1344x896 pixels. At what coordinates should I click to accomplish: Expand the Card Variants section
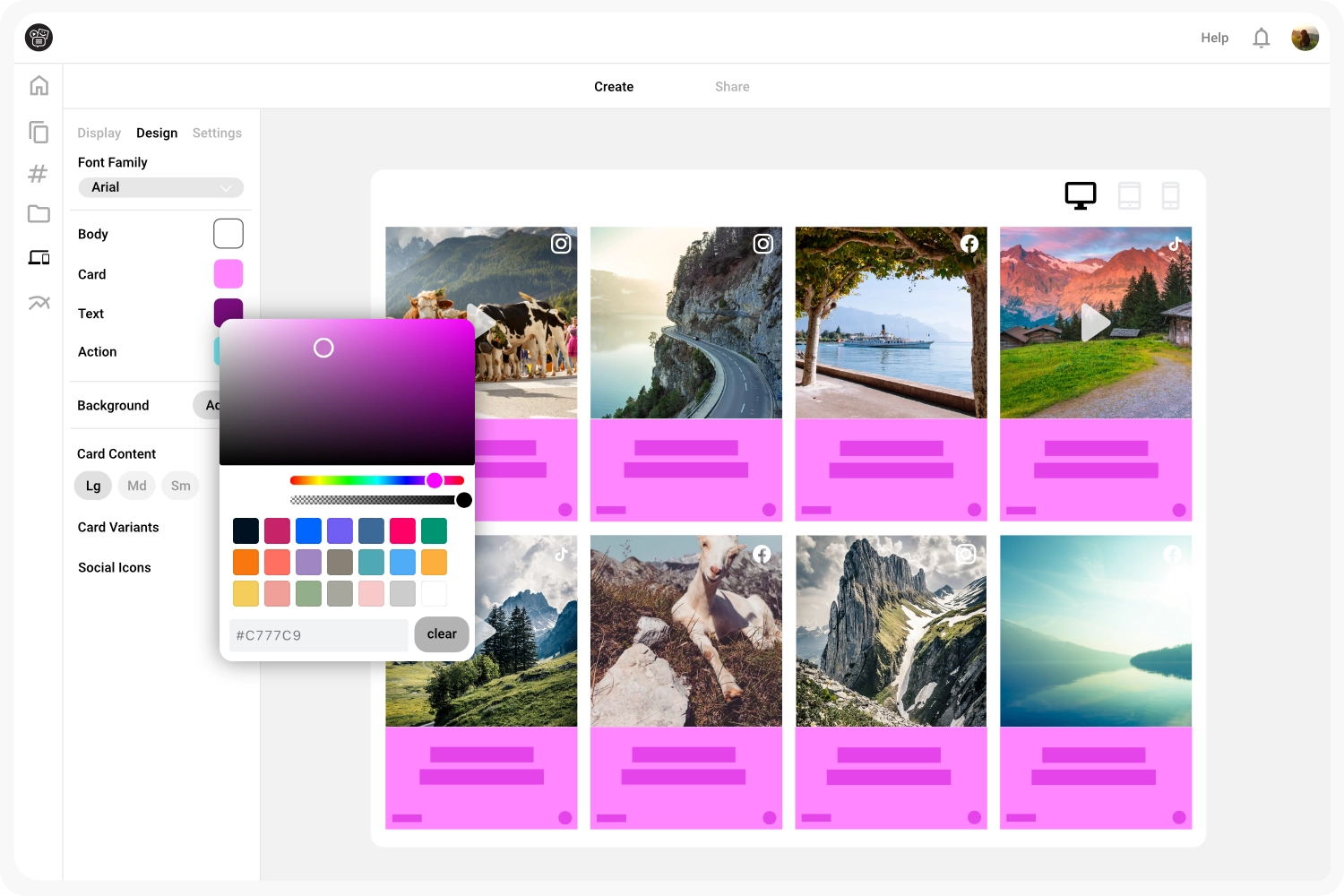click(x=117, y=527)
